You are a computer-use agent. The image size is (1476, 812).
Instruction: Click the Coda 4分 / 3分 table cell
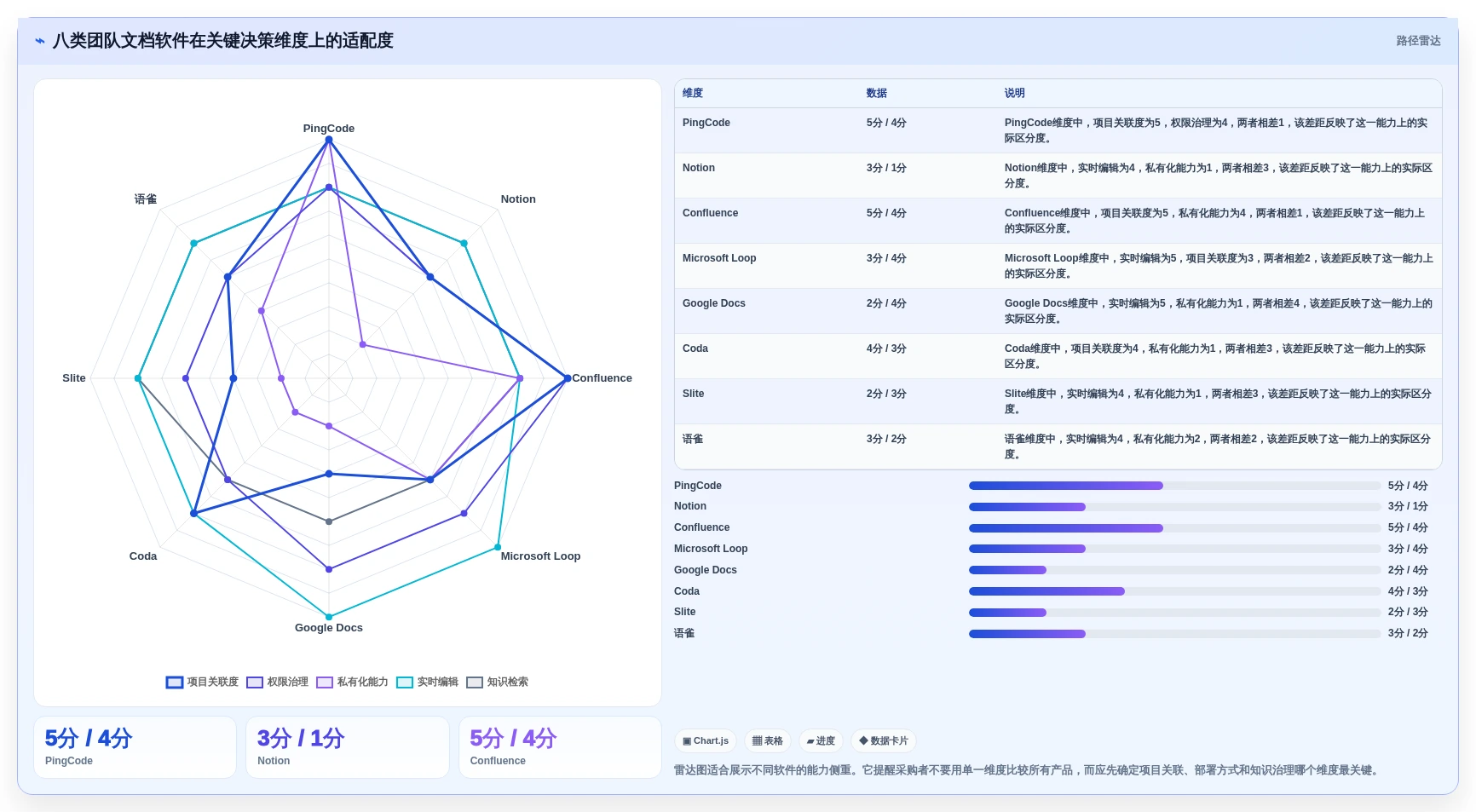pos(886,348)
